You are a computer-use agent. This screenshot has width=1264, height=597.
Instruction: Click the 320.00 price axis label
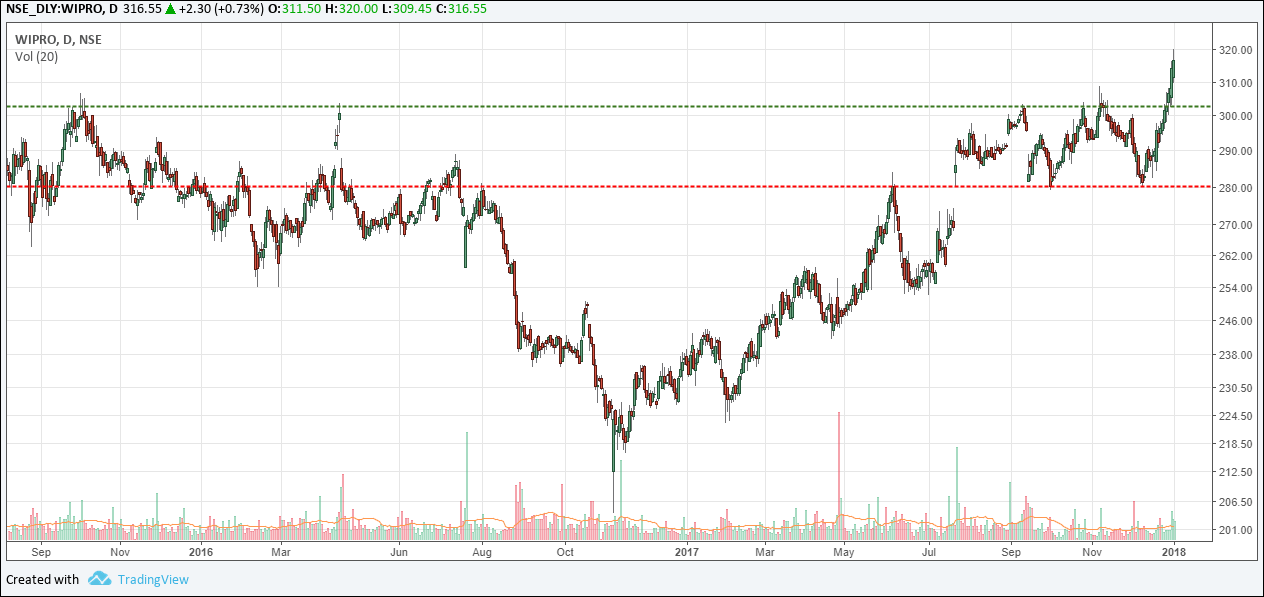click(1238, 50)
